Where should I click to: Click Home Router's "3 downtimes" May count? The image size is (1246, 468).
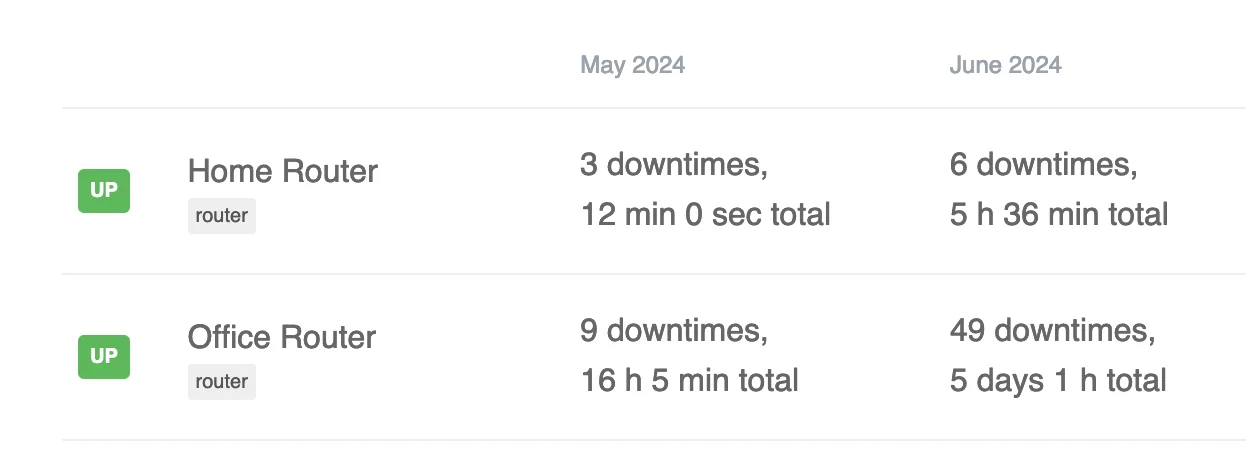[x=673, y=164]
